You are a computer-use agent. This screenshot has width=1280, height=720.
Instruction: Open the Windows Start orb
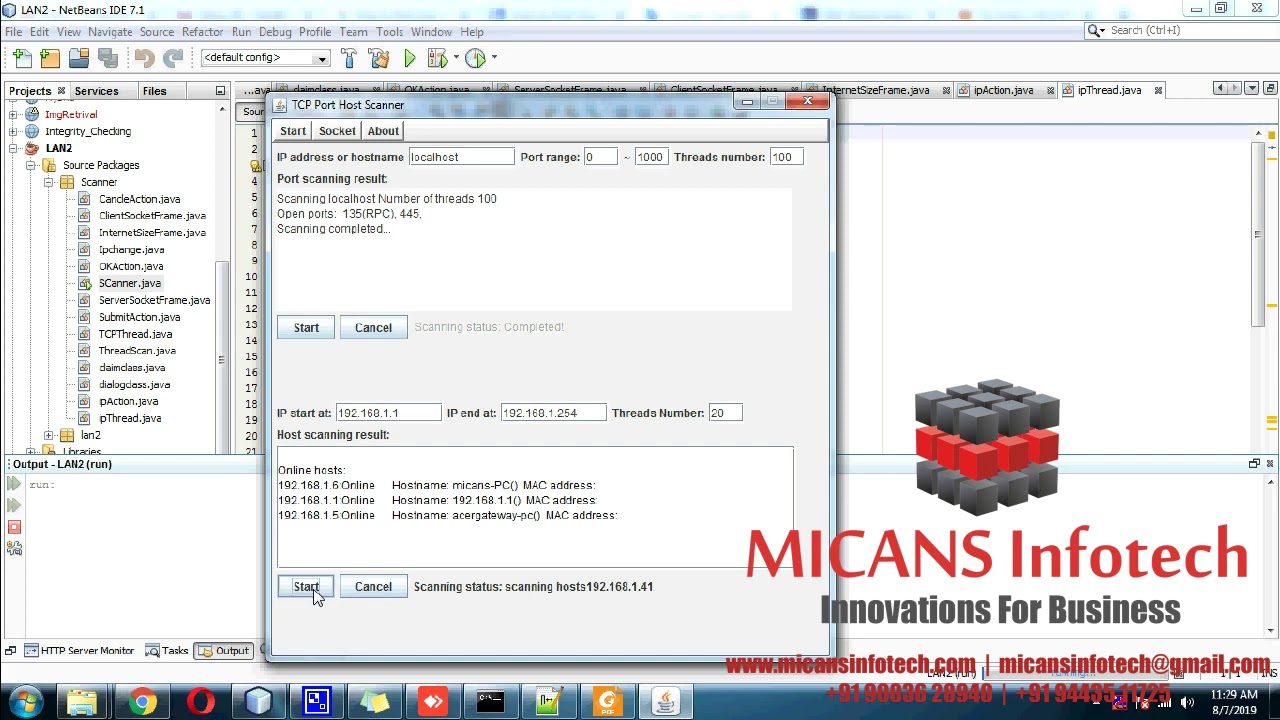pos(26,702)
